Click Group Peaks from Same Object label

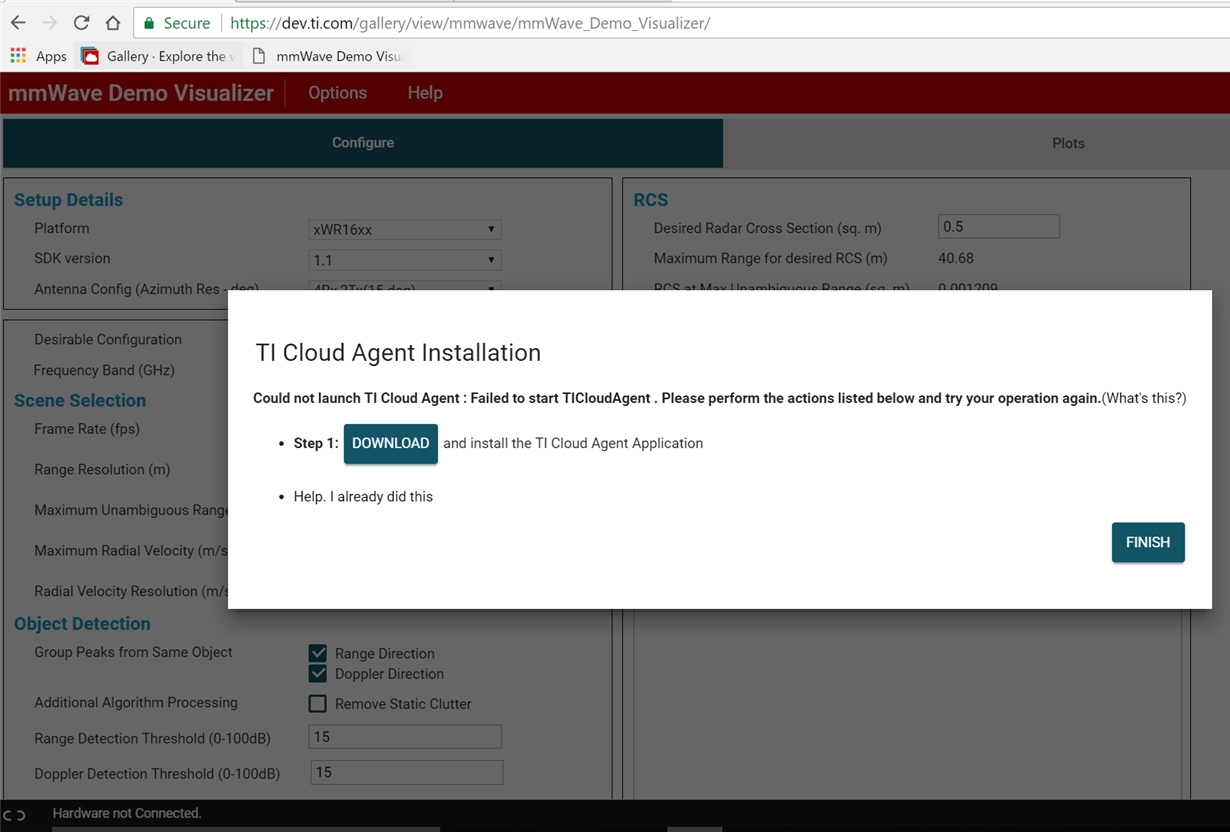pyautogui.click(x=133, y=652)
